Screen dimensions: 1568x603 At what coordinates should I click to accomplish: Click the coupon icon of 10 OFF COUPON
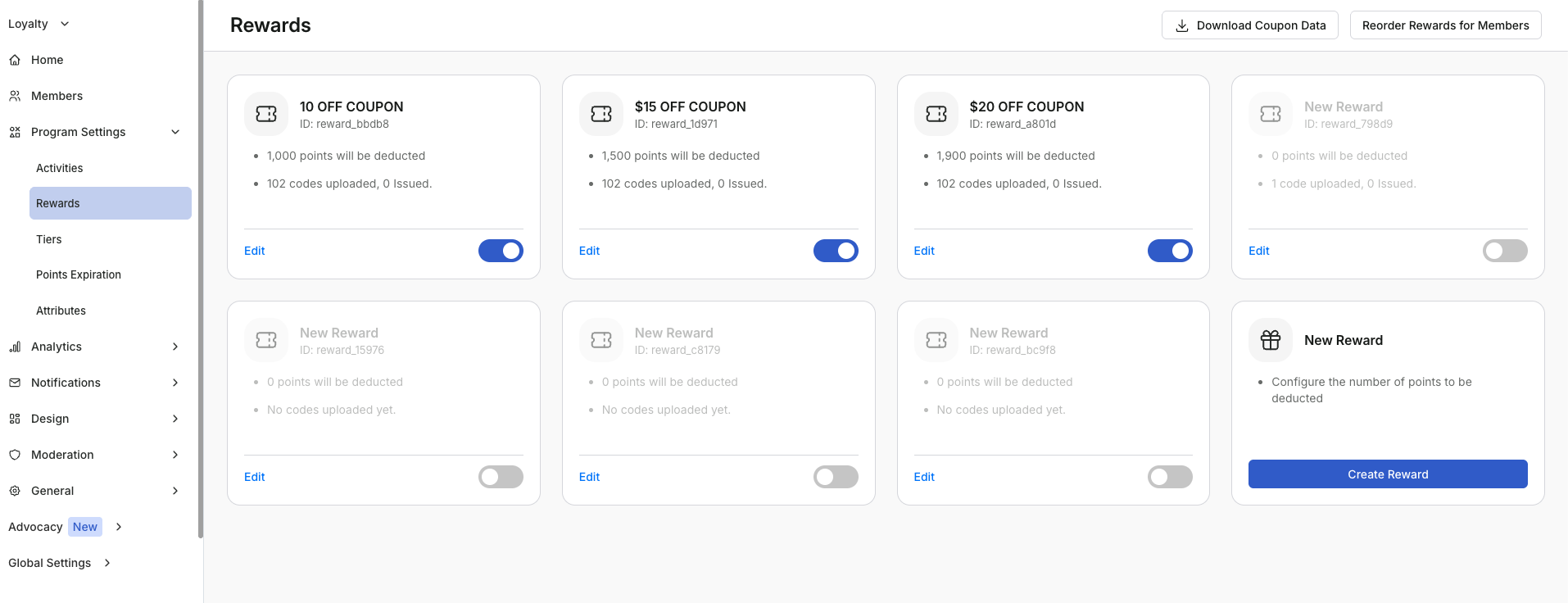click(x=266, y=114)
